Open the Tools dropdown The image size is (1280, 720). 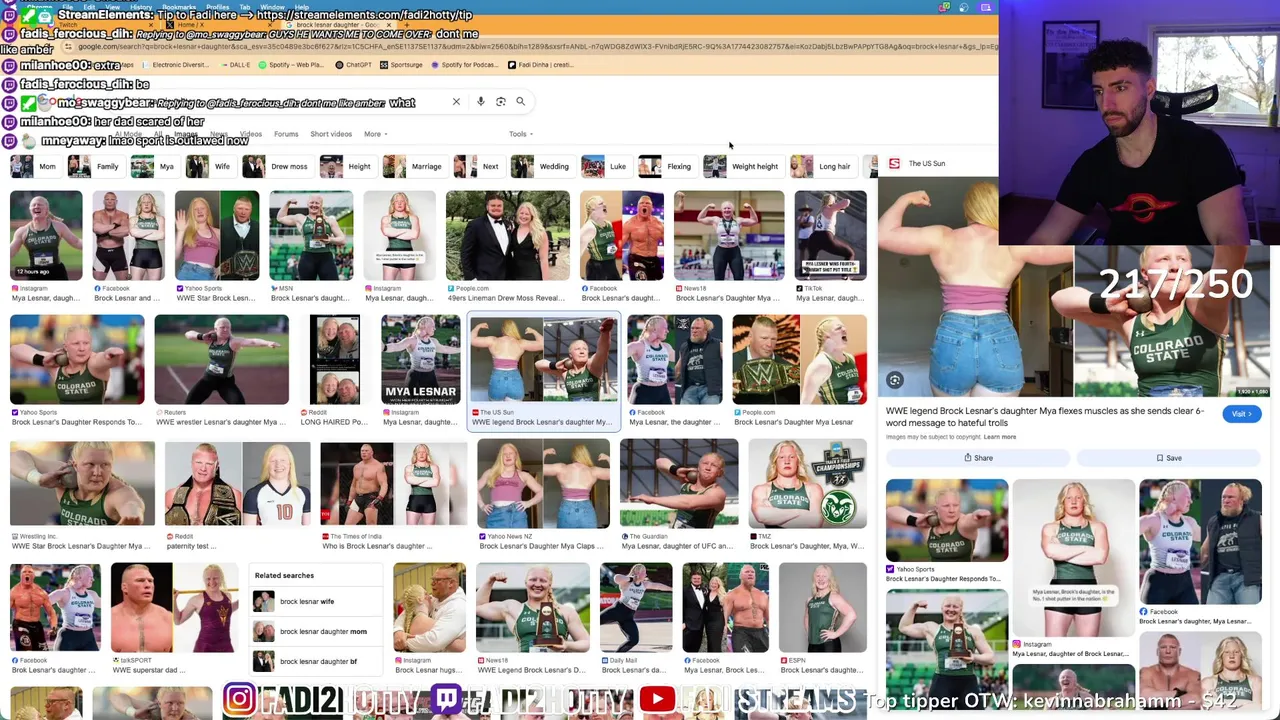[x=520, y=134]
